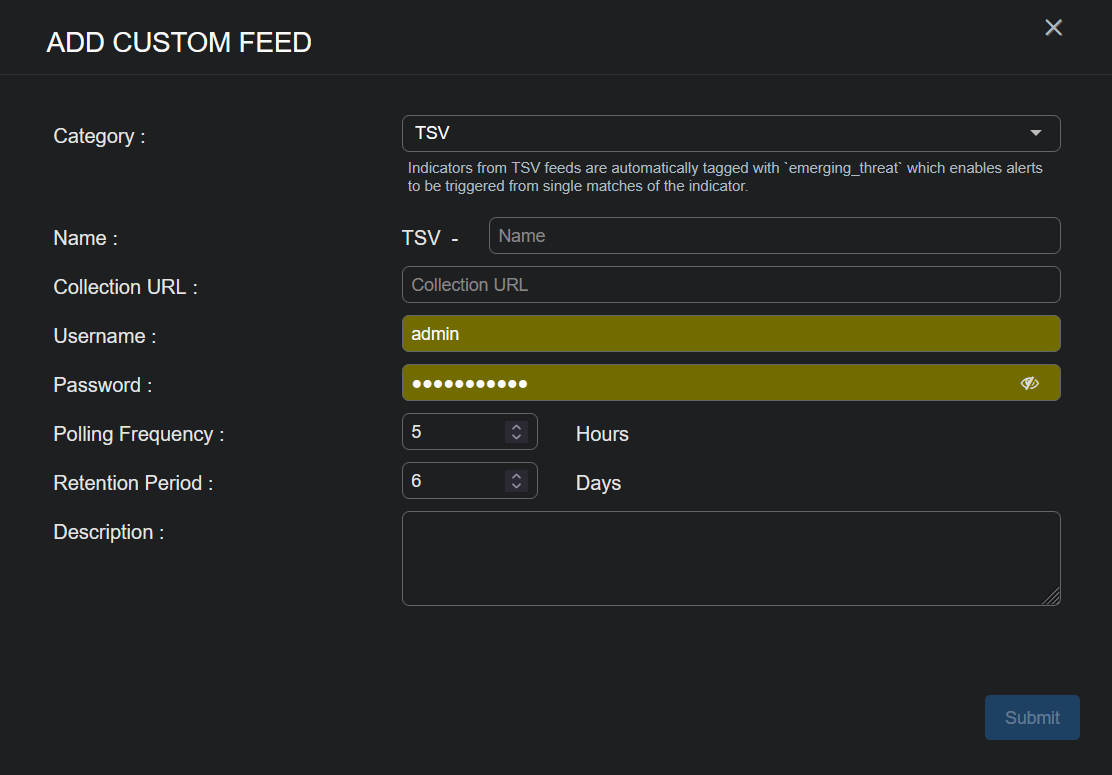Focus the Polling Frequency hours number box
The image size is (1112, 775).
pyautogui.click(x=452, y=432)
